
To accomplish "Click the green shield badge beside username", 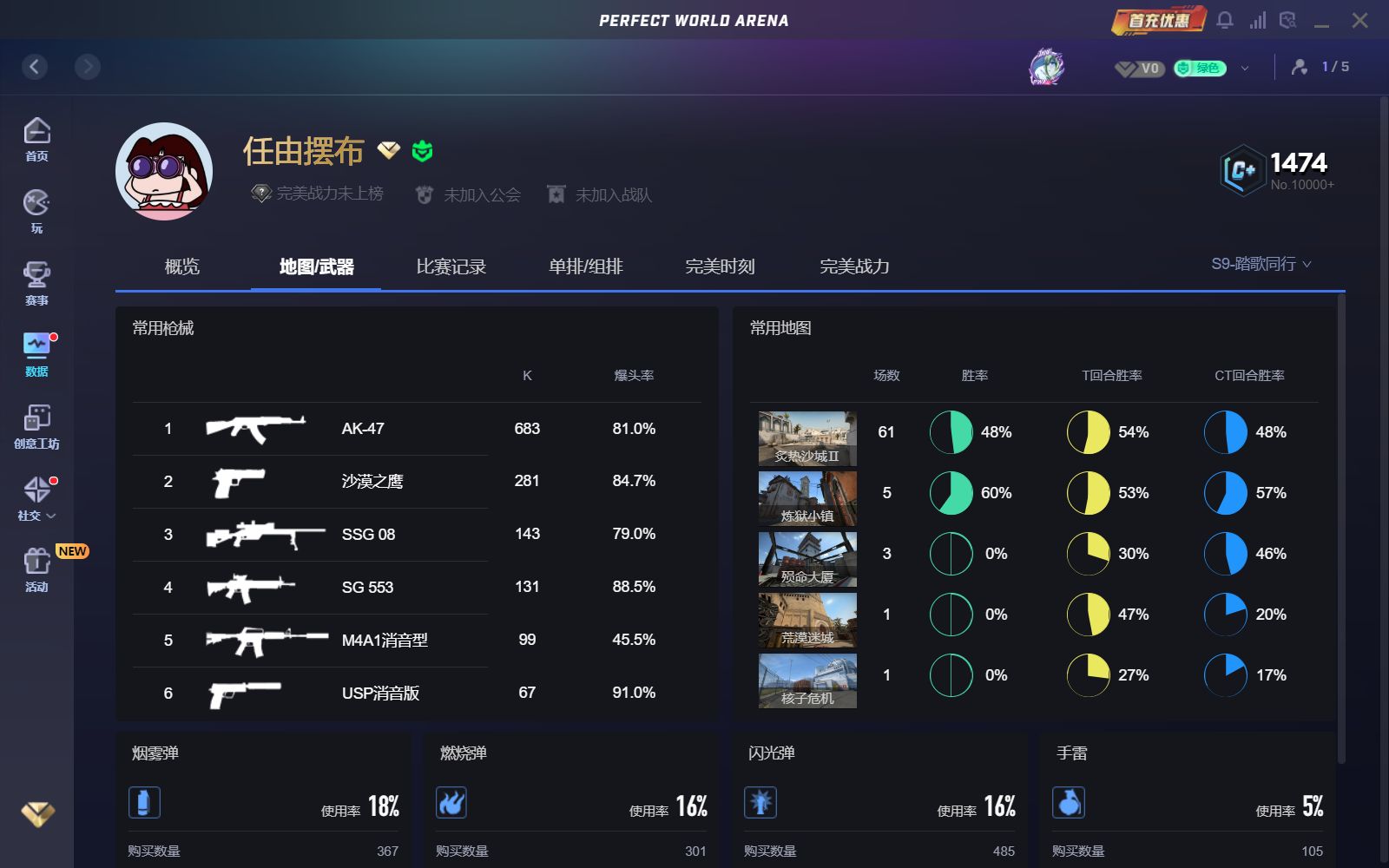I will coord(422,151).
